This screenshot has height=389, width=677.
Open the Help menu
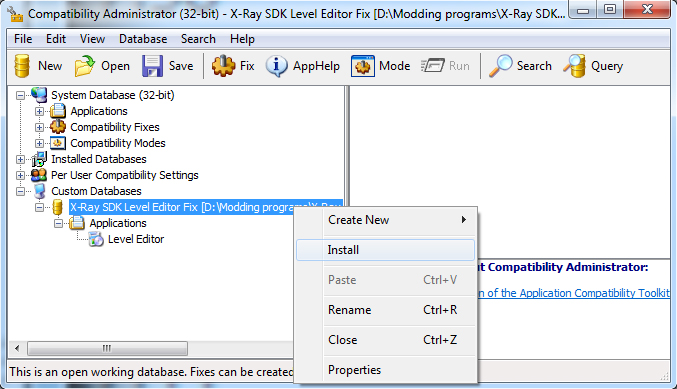point(242,39)
